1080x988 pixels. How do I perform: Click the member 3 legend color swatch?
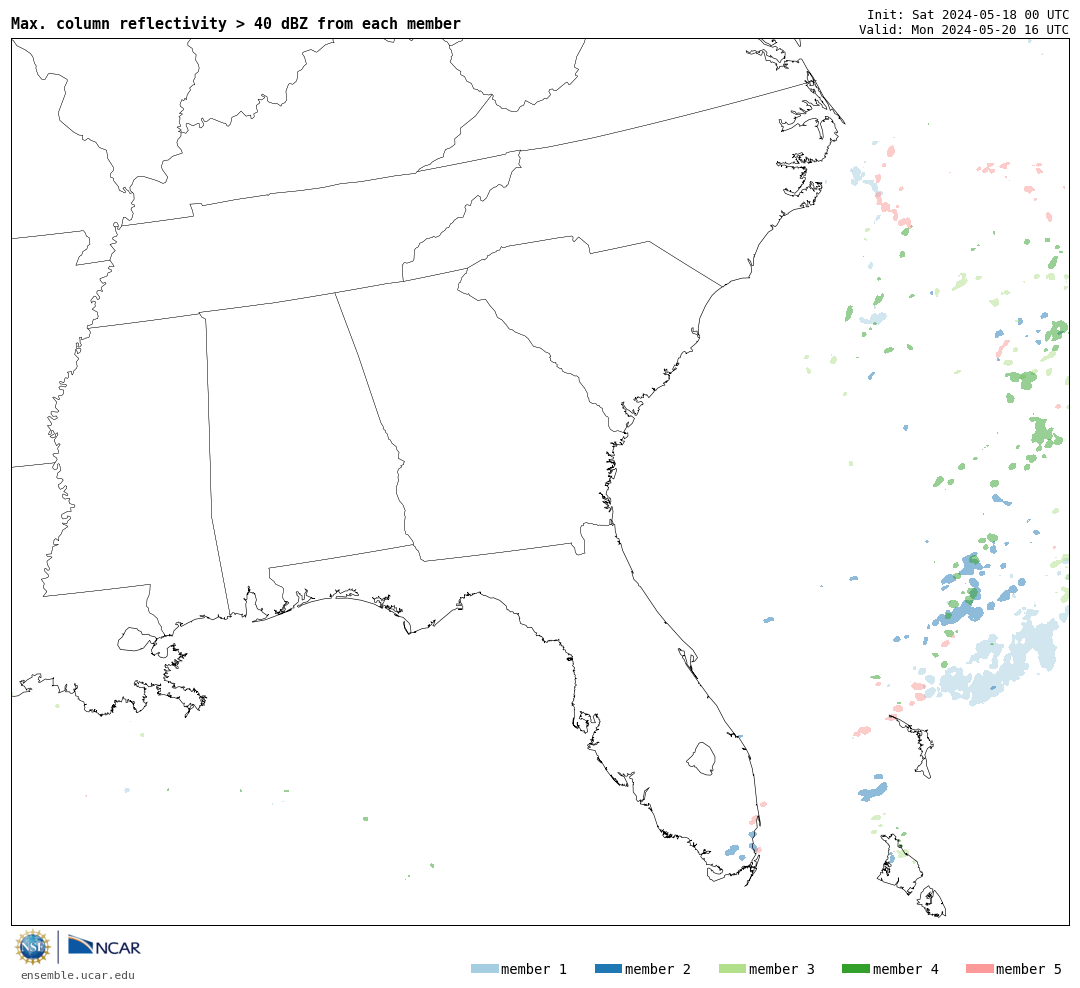tap(732, 969)
